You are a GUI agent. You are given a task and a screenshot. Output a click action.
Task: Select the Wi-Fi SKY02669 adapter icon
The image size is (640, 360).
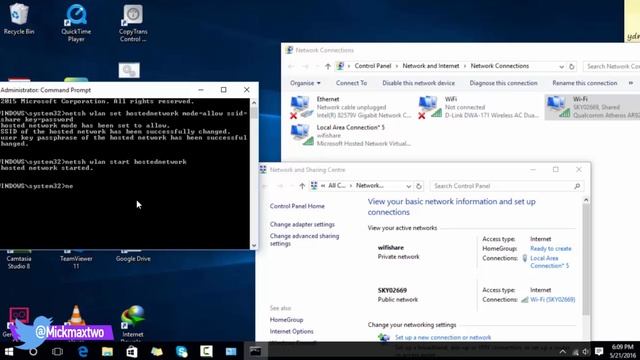[558, 107]
